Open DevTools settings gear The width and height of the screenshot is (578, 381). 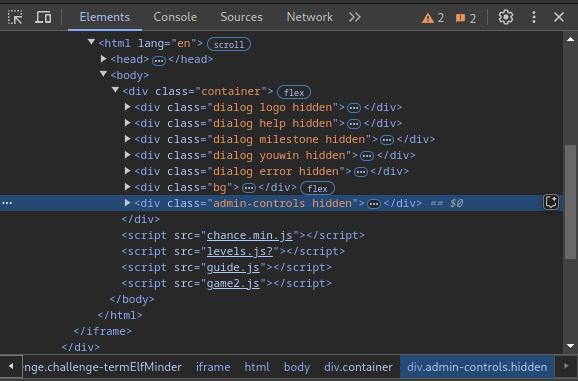[x=506, y=17]
